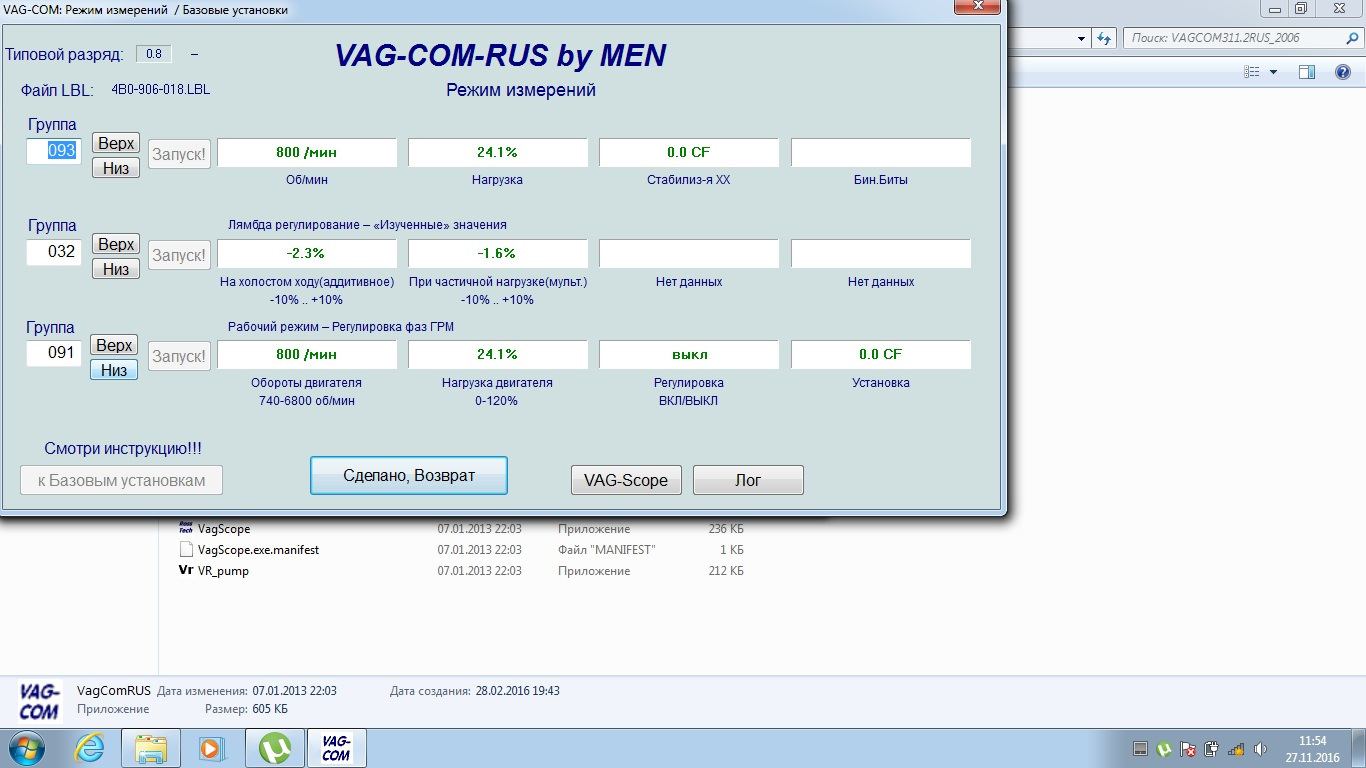This screenshot has width=1366, height=768.
Task: Select the 24.1% load value in group 093
Action: 498,153
